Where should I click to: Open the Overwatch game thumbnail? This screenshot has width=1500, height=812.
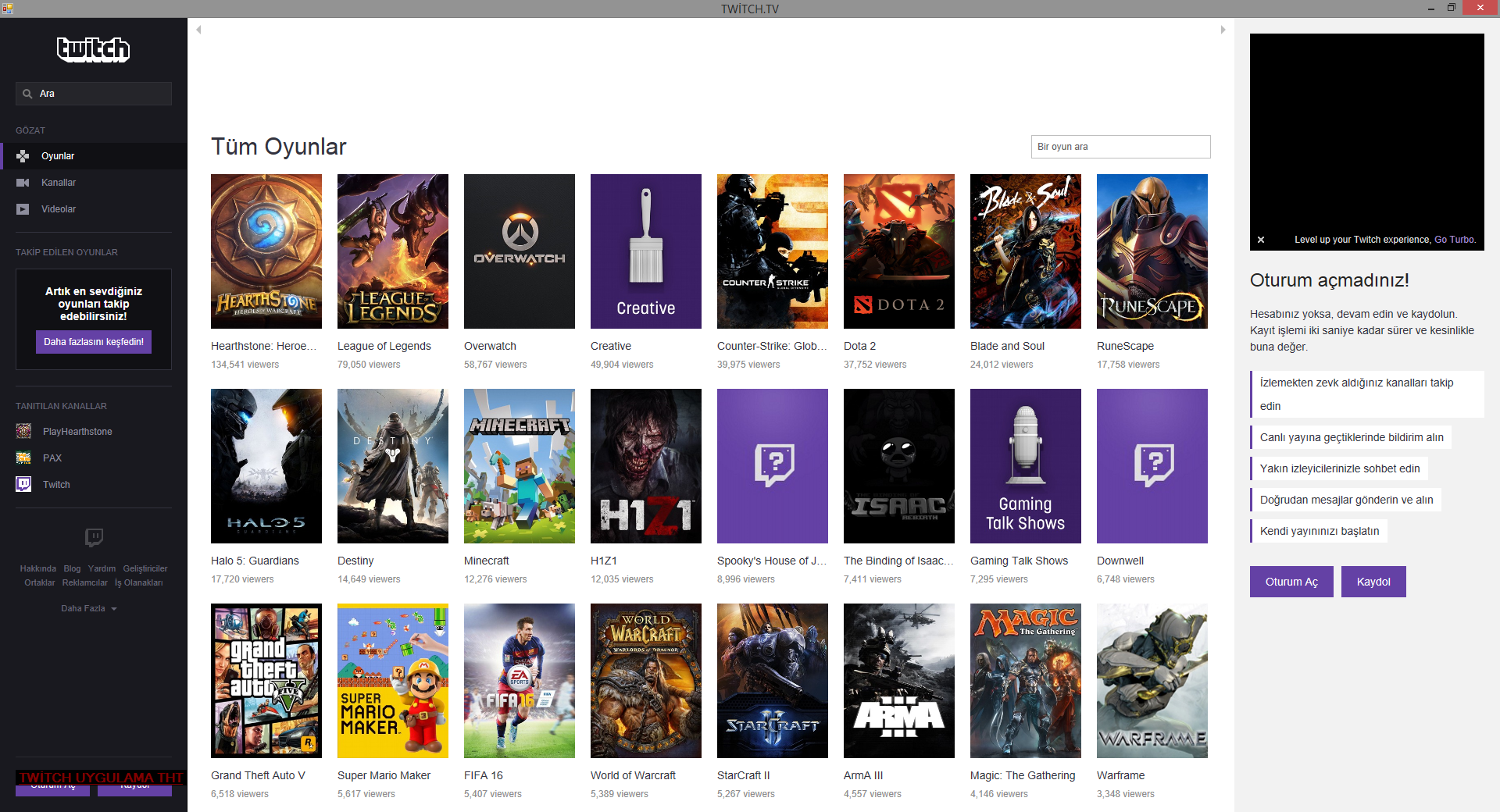tap(520, 251)
